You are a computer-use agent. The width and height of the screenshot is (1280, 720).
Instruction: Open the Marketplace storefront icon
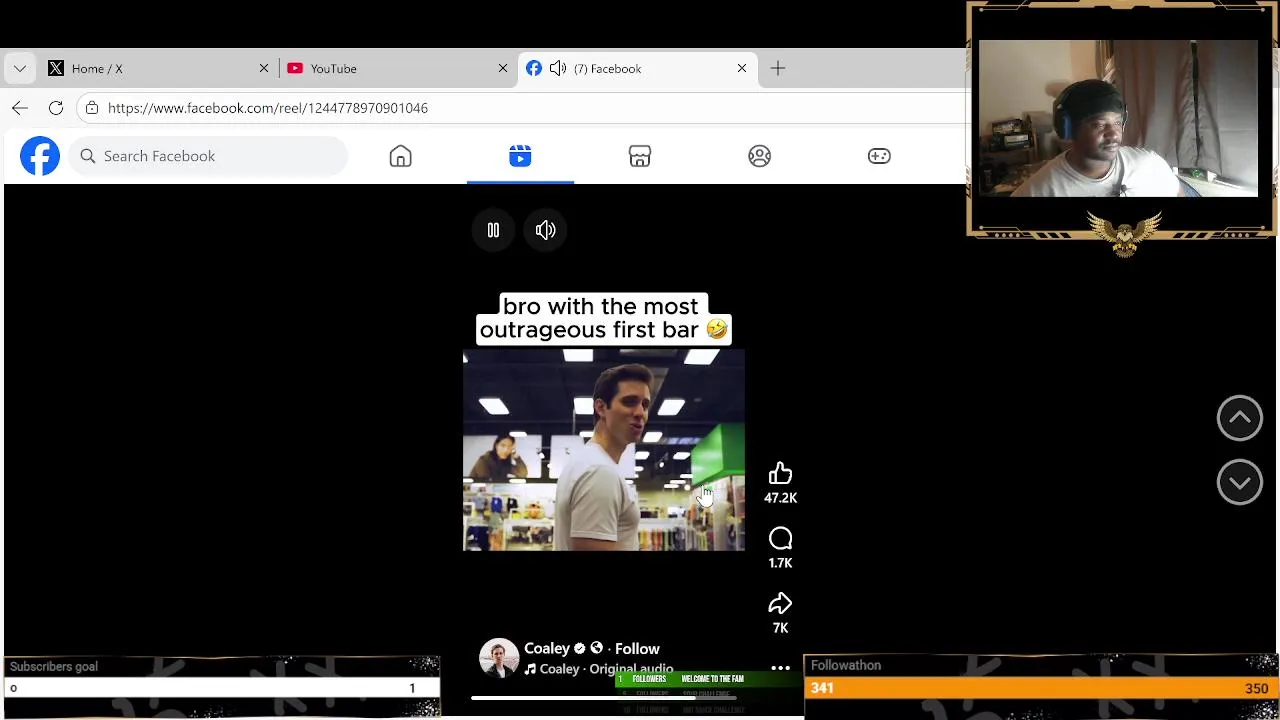(x=640, y=156)
